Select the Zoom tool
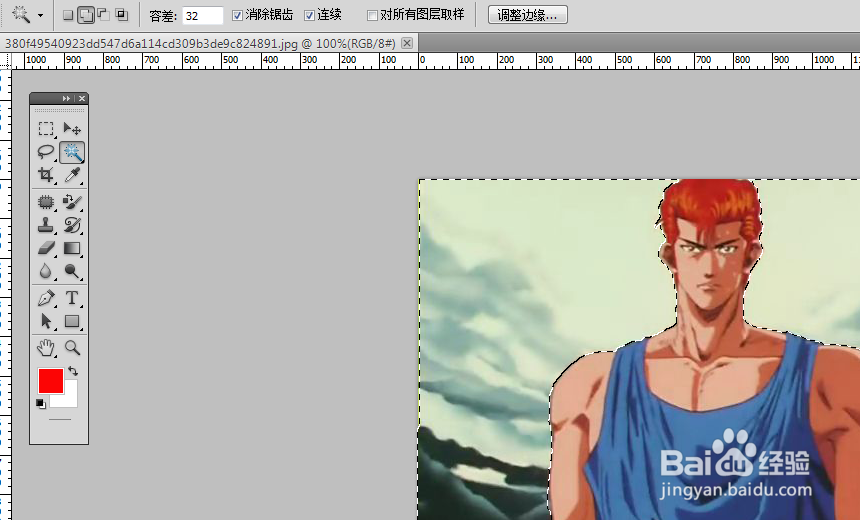The image size is (860, 520). pos(72,348)
